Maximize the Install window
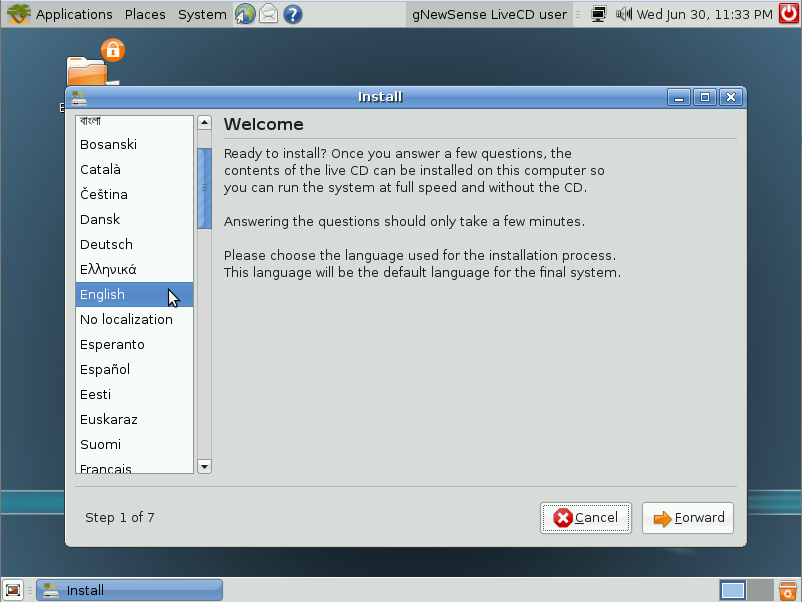The height and width of the screenshot is (602, 802). coord(705,97)
